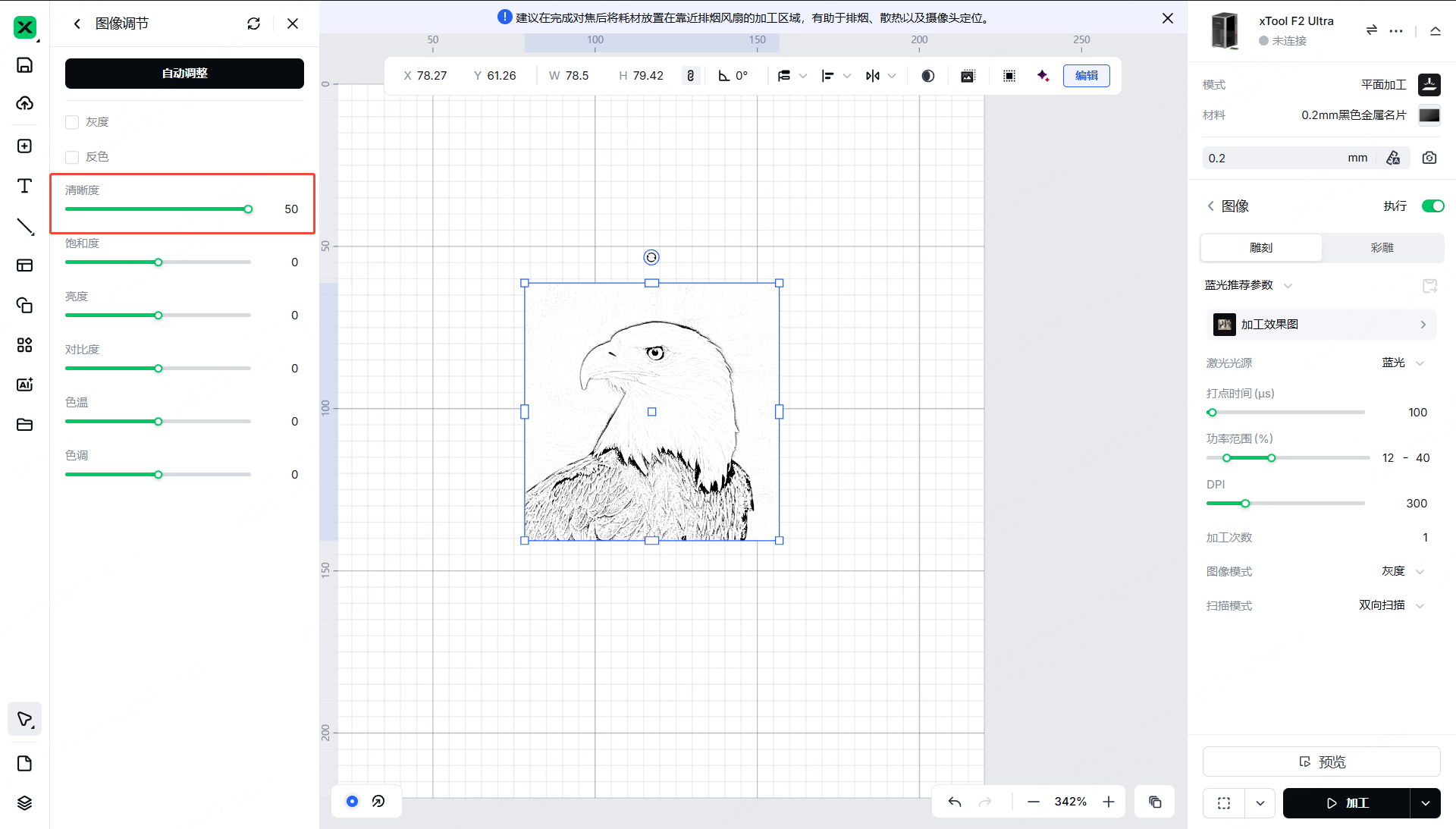Select the 雕刻 tab

pyautogui.click(x=1261, y=248)
